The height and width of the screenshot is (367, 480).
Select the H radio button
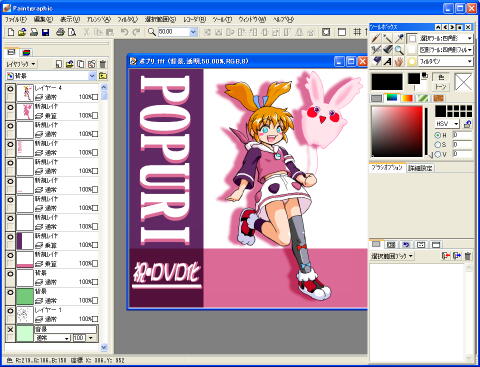[438, 135]
